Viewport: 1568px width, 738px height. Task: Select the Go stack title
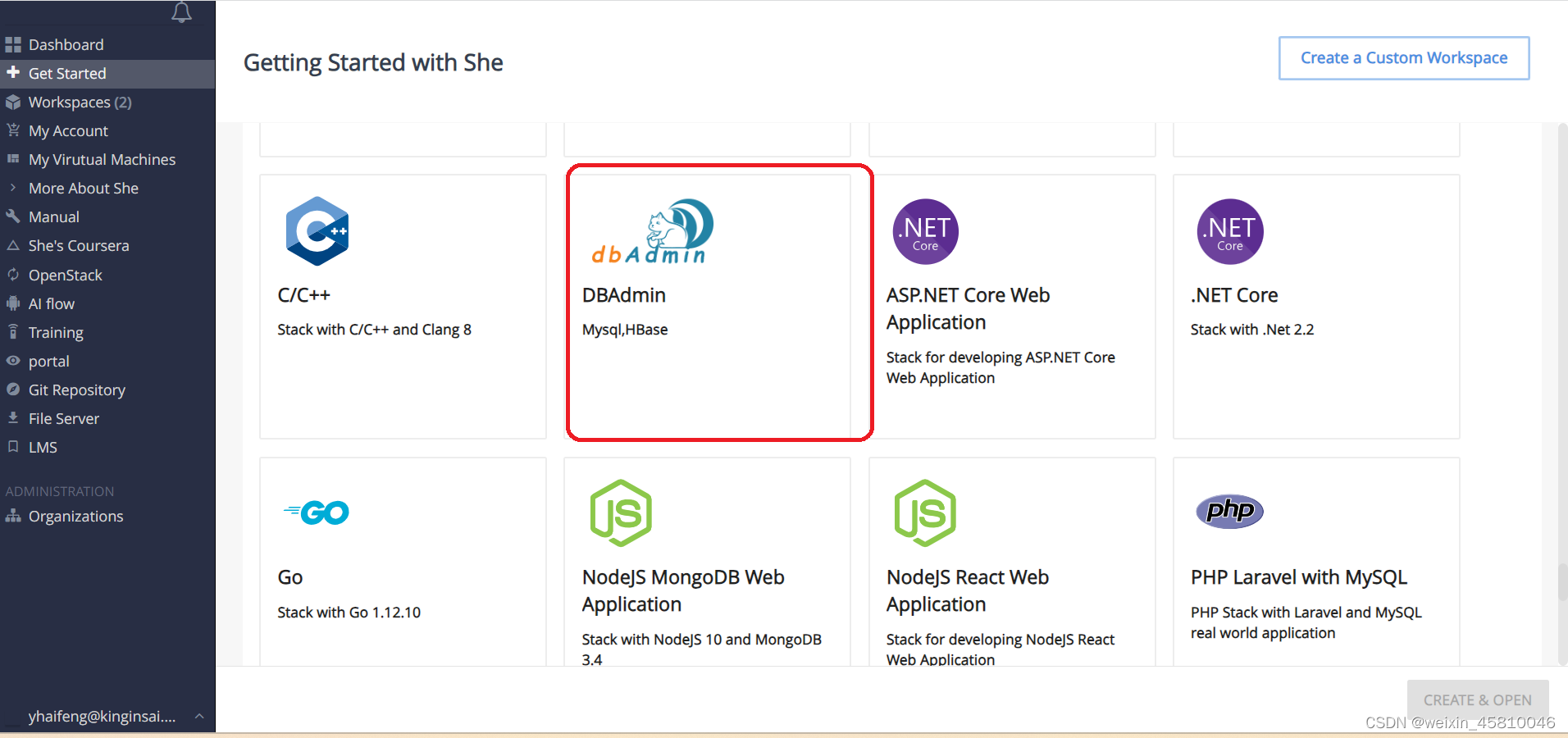pos(290,577)
